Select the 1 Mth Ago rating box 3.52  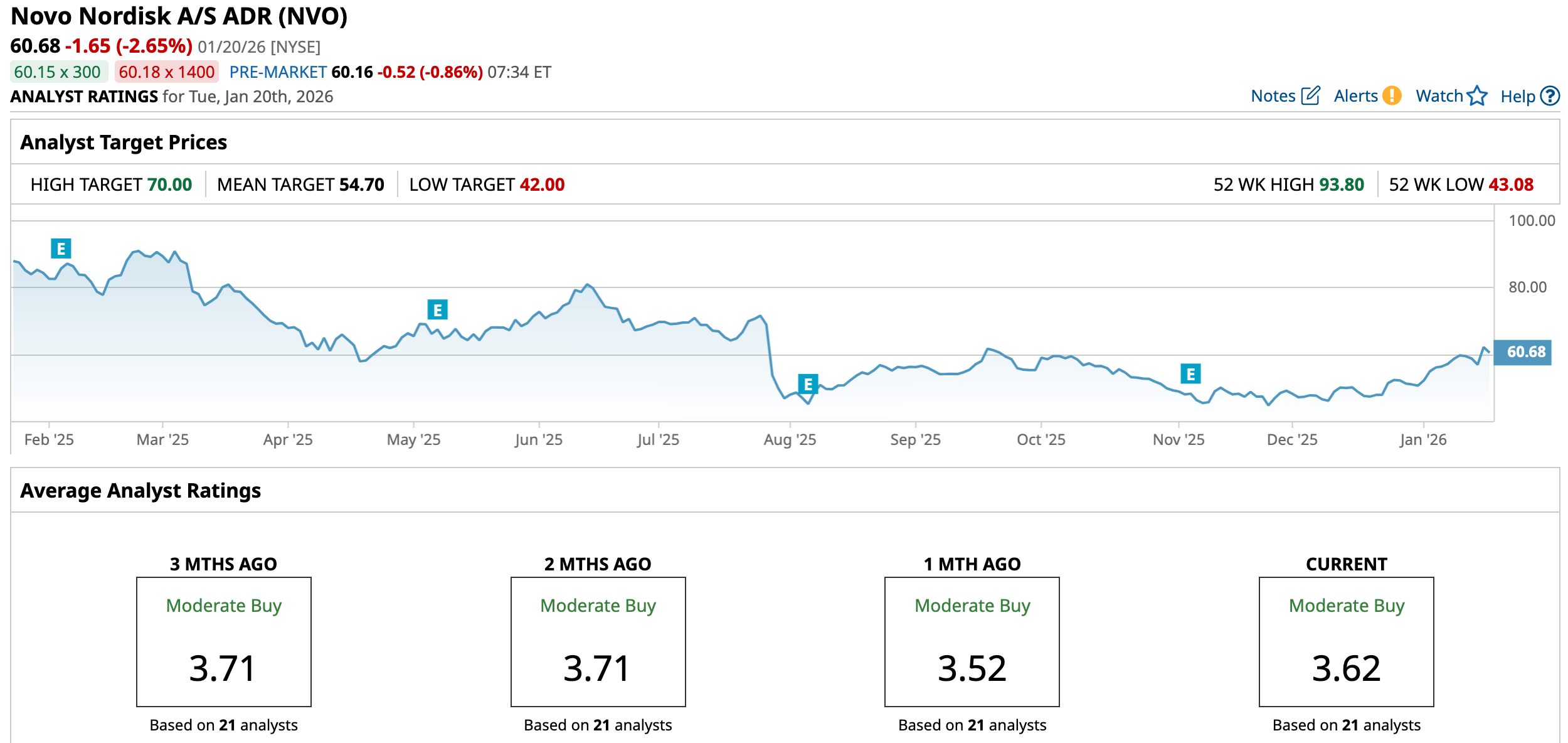(x=972, y=641)
